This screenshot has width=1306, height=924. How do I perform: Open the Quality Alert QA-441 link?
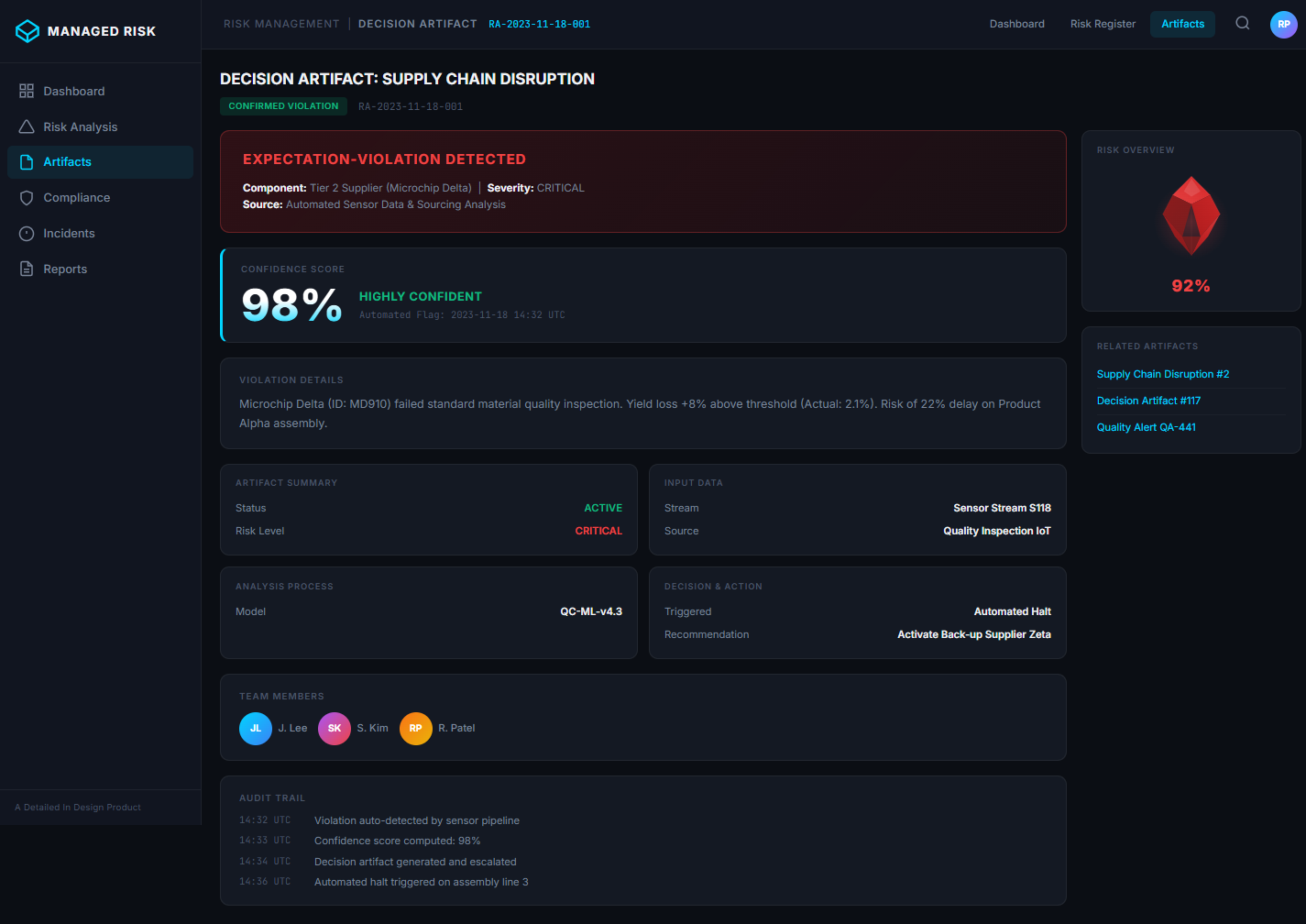click(x=1146, y=427)
